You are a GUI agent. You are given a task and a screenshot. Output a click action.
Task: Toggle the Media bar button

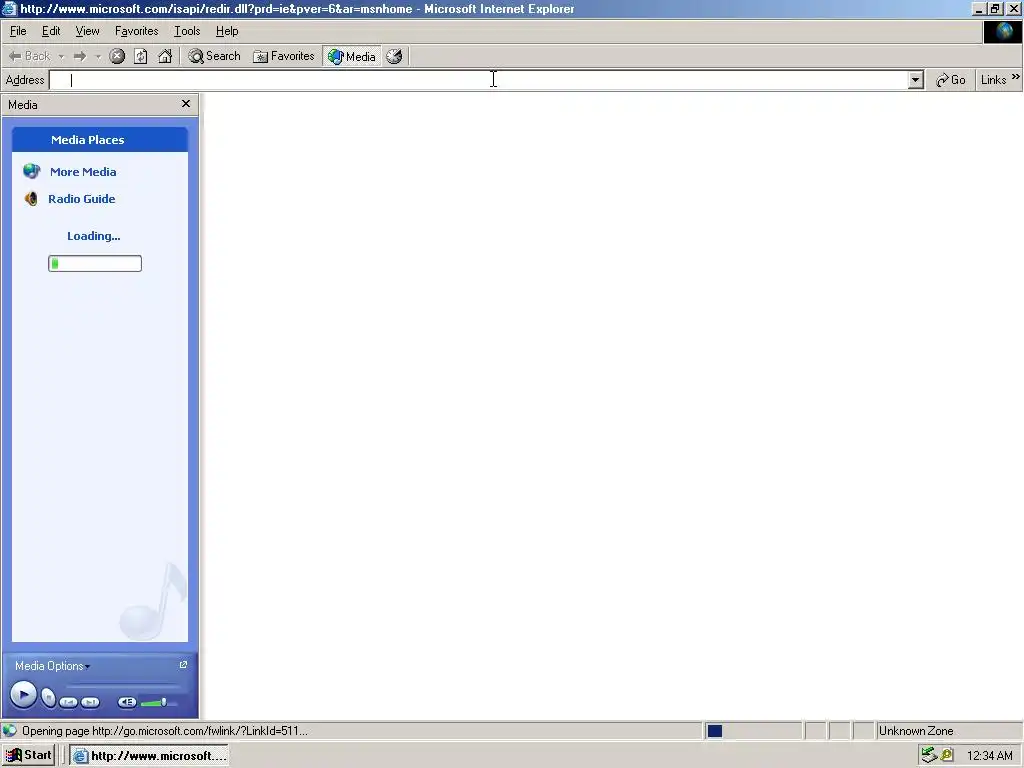tap(351, 56)
